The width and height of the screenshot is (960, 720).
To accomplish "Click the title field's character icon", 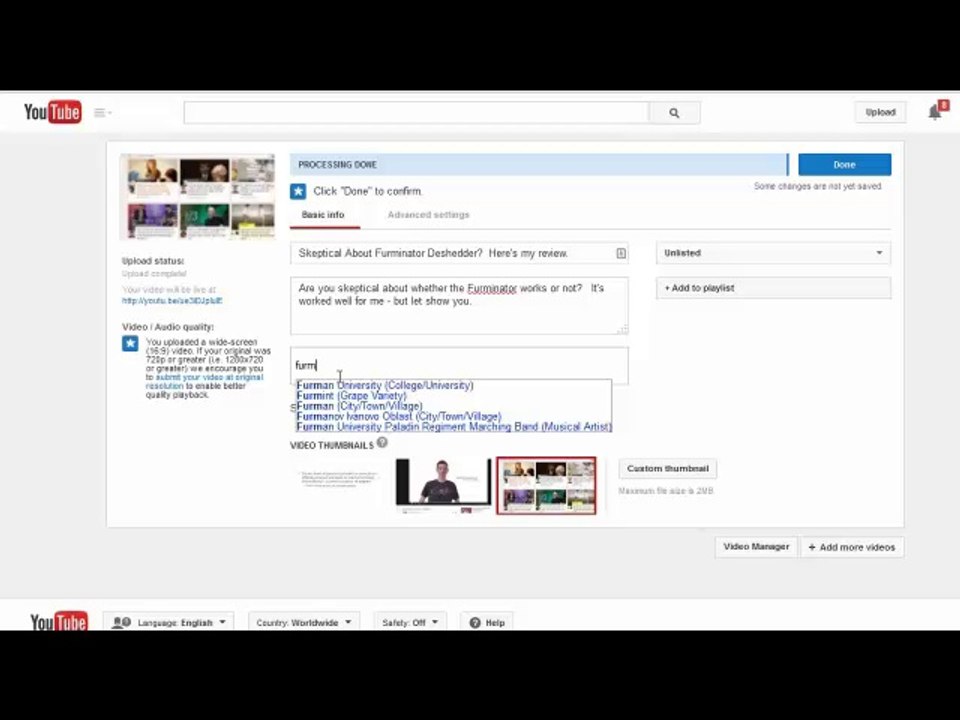I will click(621, 253).
